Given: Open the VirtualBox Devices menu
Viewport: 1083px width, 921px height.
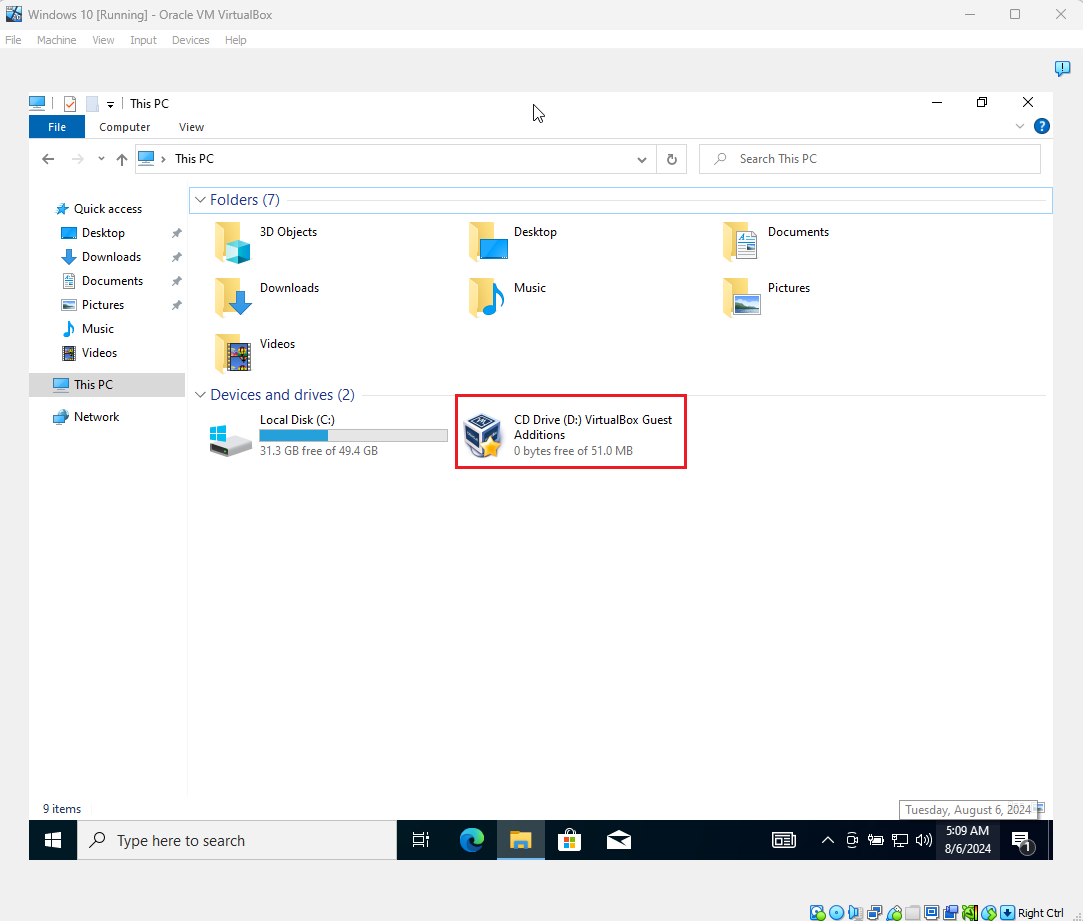Looking at the screenshot, I should click(191, 40).
